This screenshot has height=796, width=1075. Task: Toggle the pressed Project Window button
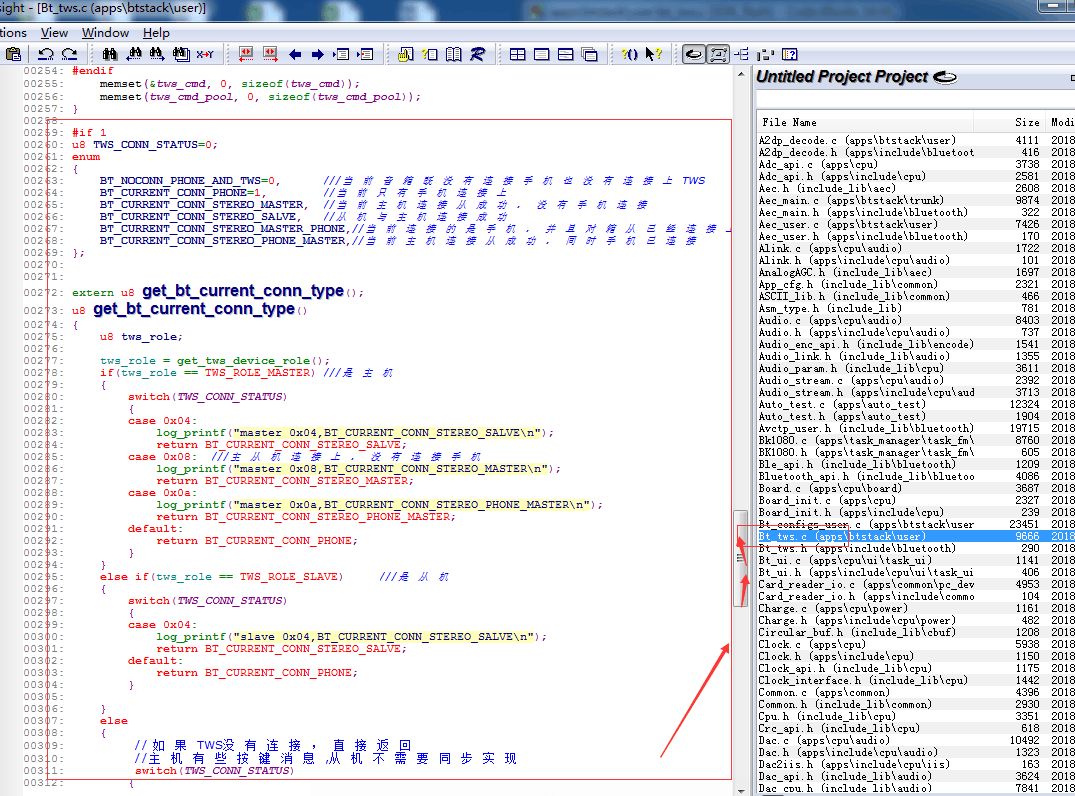(694, 54)
